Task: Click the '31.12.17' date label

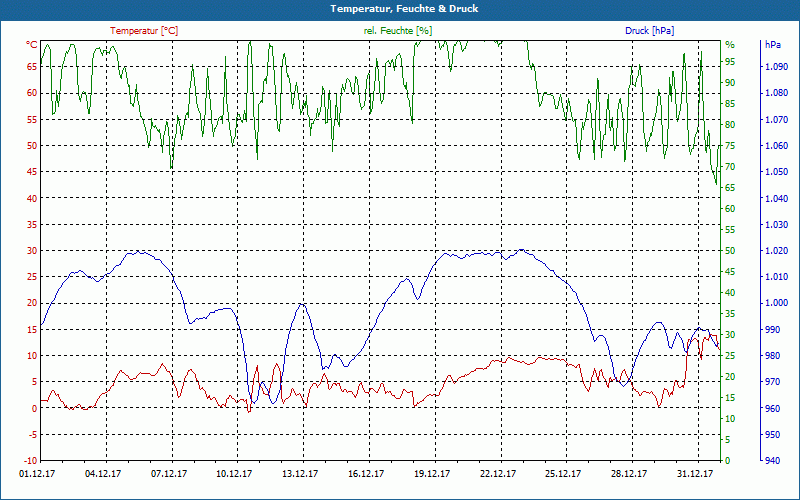Action: click(x=694, y=474)
